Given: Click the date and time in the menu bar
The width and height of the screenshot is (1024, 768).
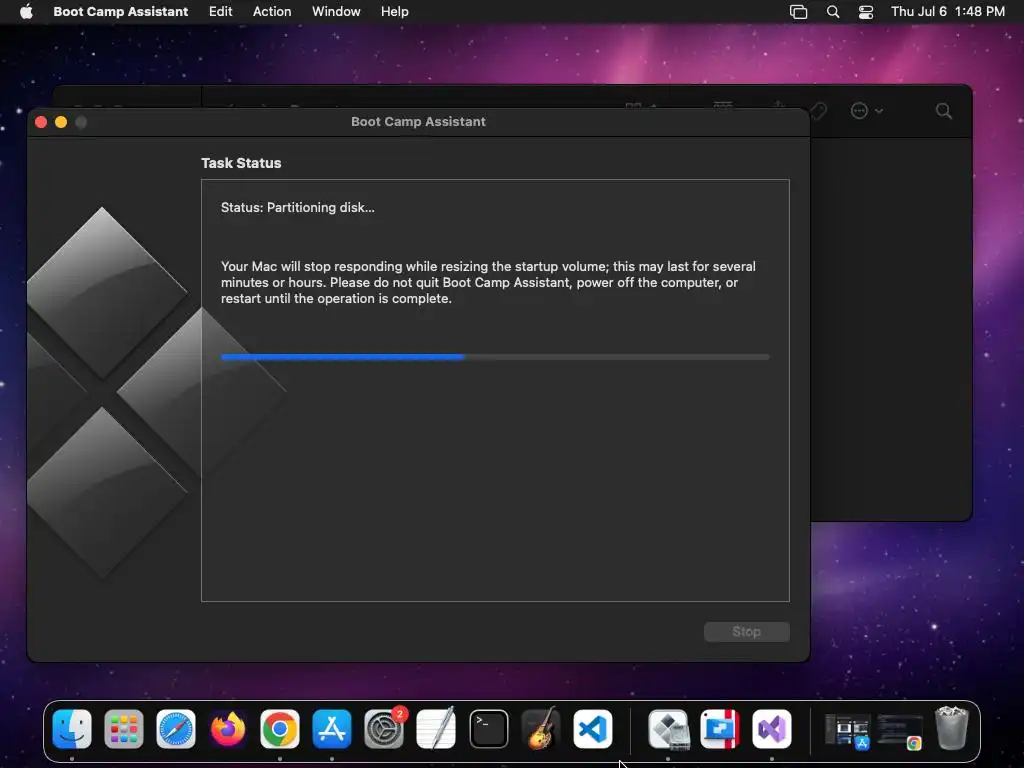Looking at the screenshot, I should coord(948,12).
